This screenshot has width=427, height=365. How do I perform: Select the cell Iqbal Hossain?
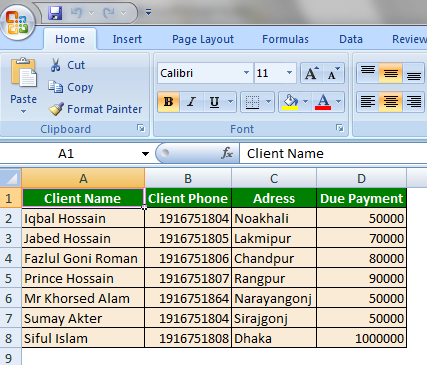pyautogui.click(x=83, y=218)
